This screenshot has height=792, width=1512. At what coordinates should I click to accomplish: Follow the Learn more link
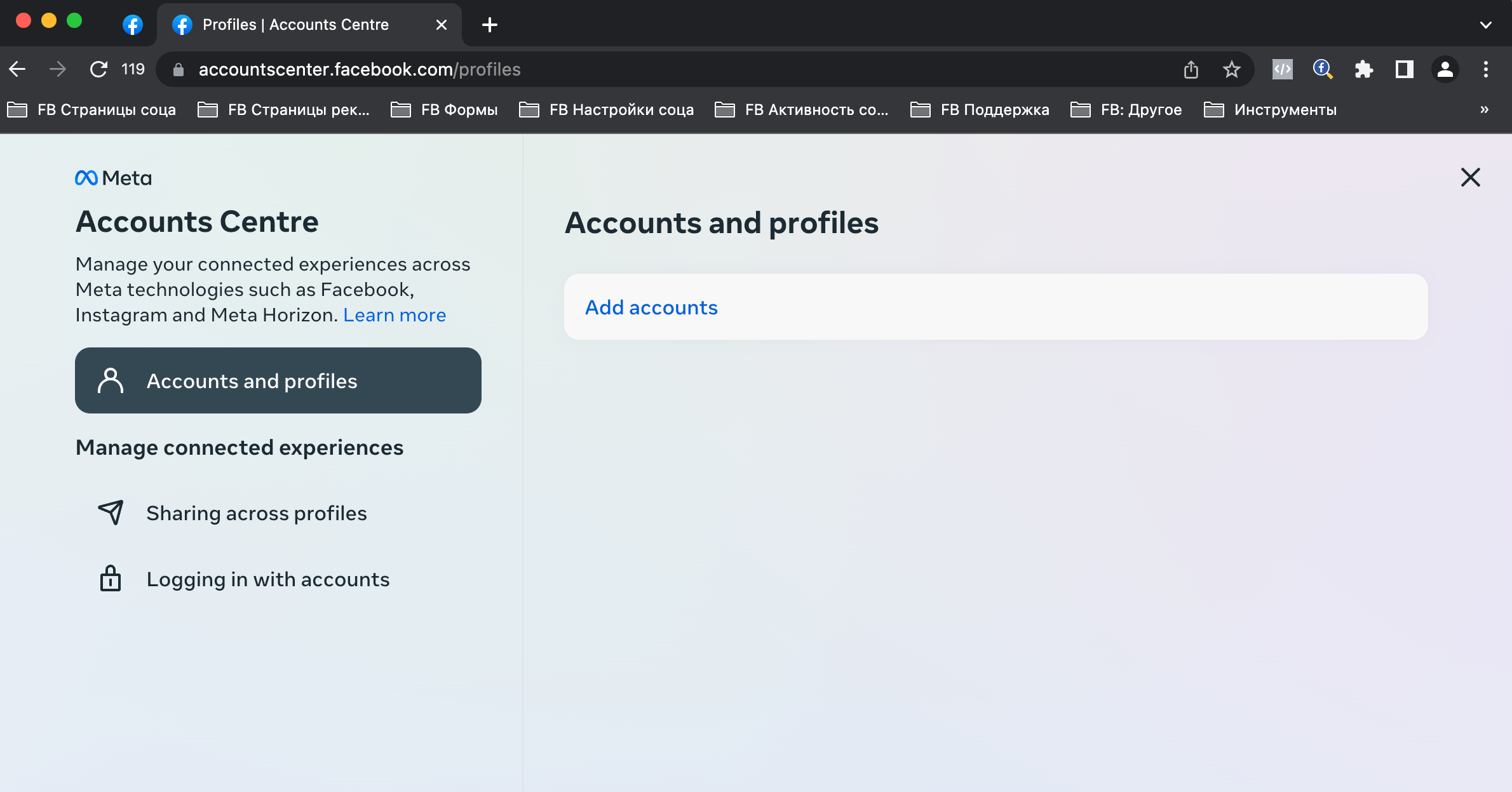[x=395, y=315]
